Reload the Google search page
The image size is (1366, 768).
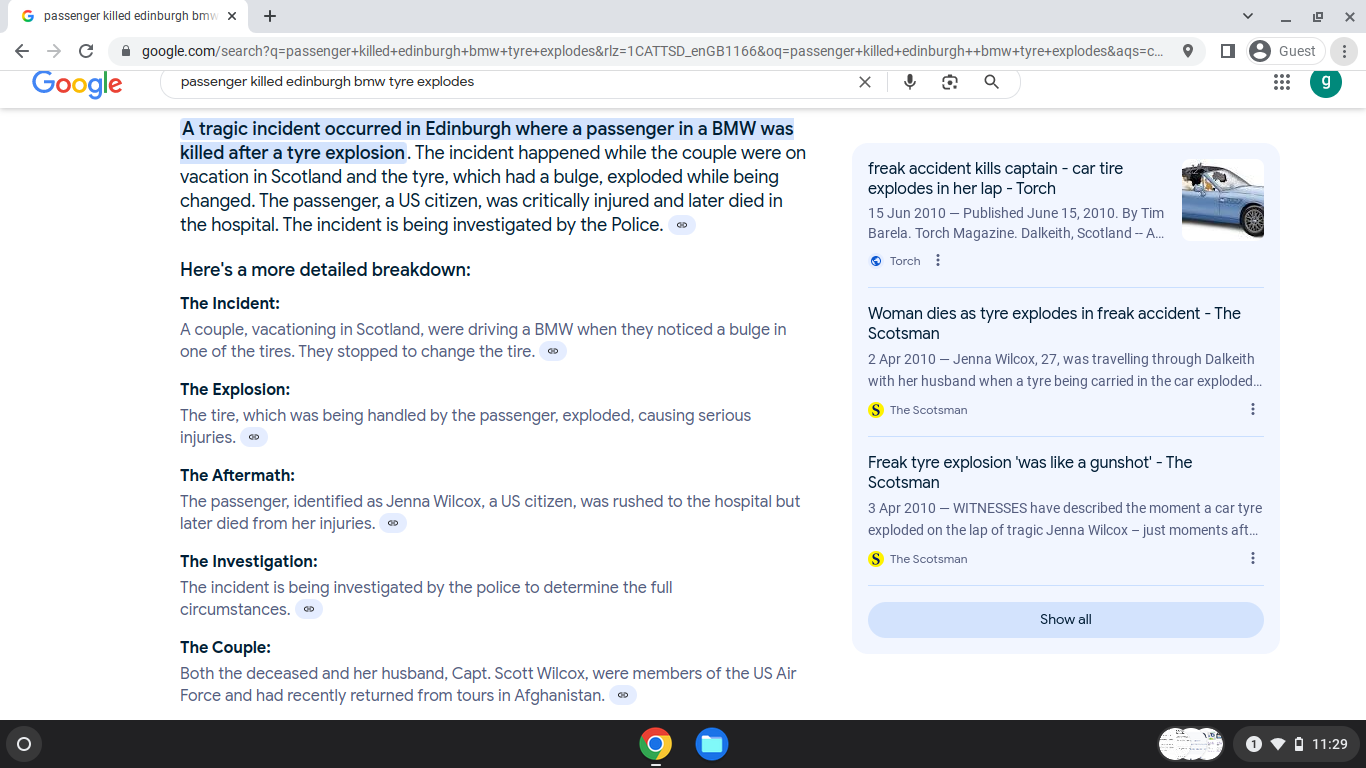pyautogui.click(x=86, y=51)
